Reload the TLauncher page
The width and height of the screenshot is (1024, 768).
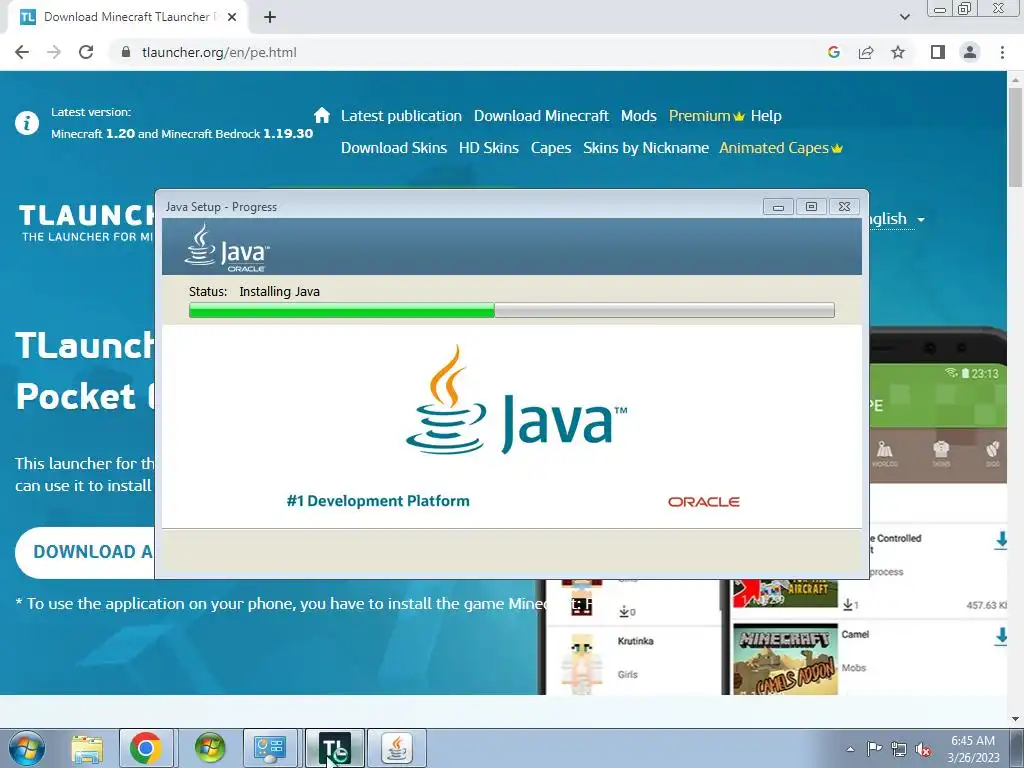(x=86, y=52)
